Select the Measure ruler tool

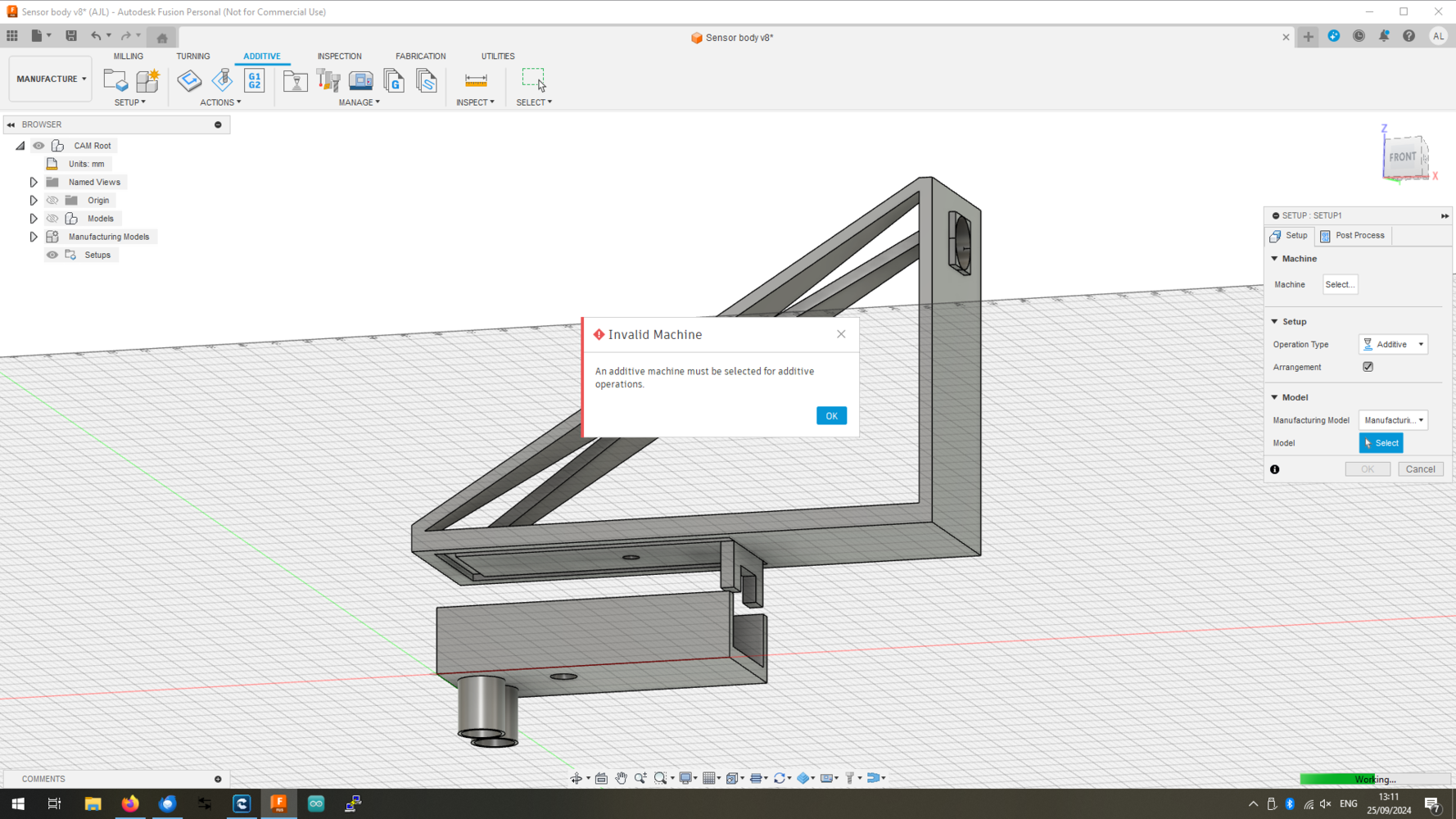click(476, 80)
